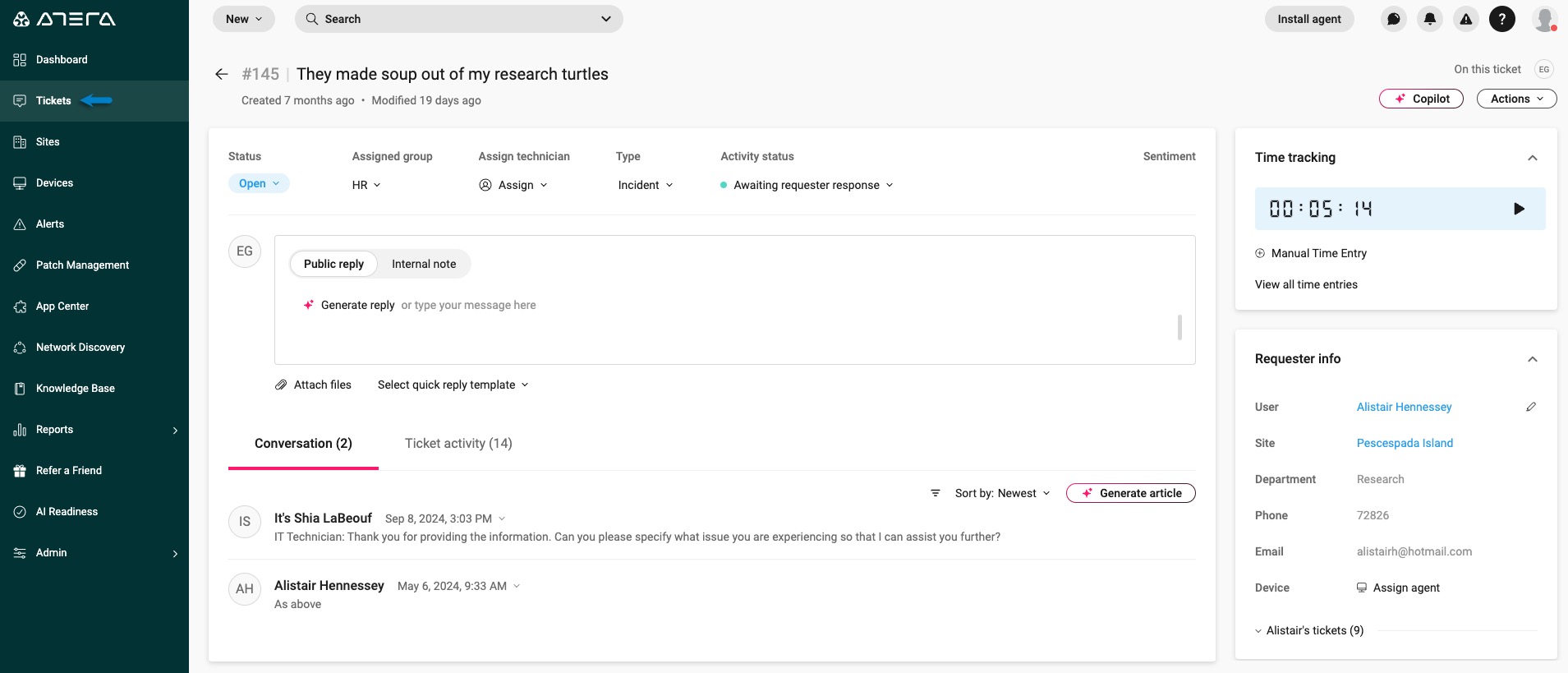Screen dimensions: 1568x673
Task: Start the time tracking timer
Action: (1519, 209)
